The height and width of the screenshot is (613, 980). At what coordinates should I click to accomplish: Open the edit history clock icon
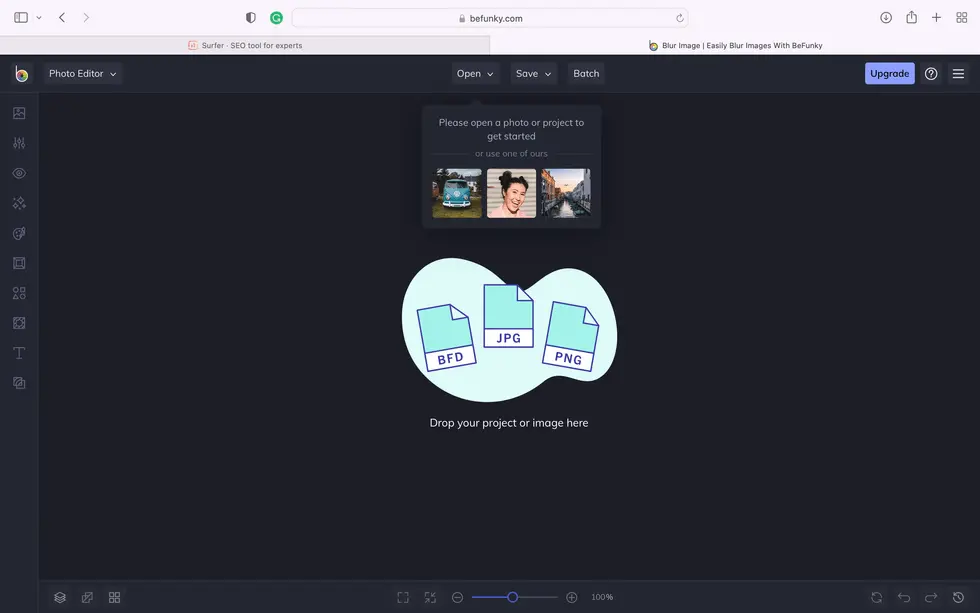click(x=958, y=596)
